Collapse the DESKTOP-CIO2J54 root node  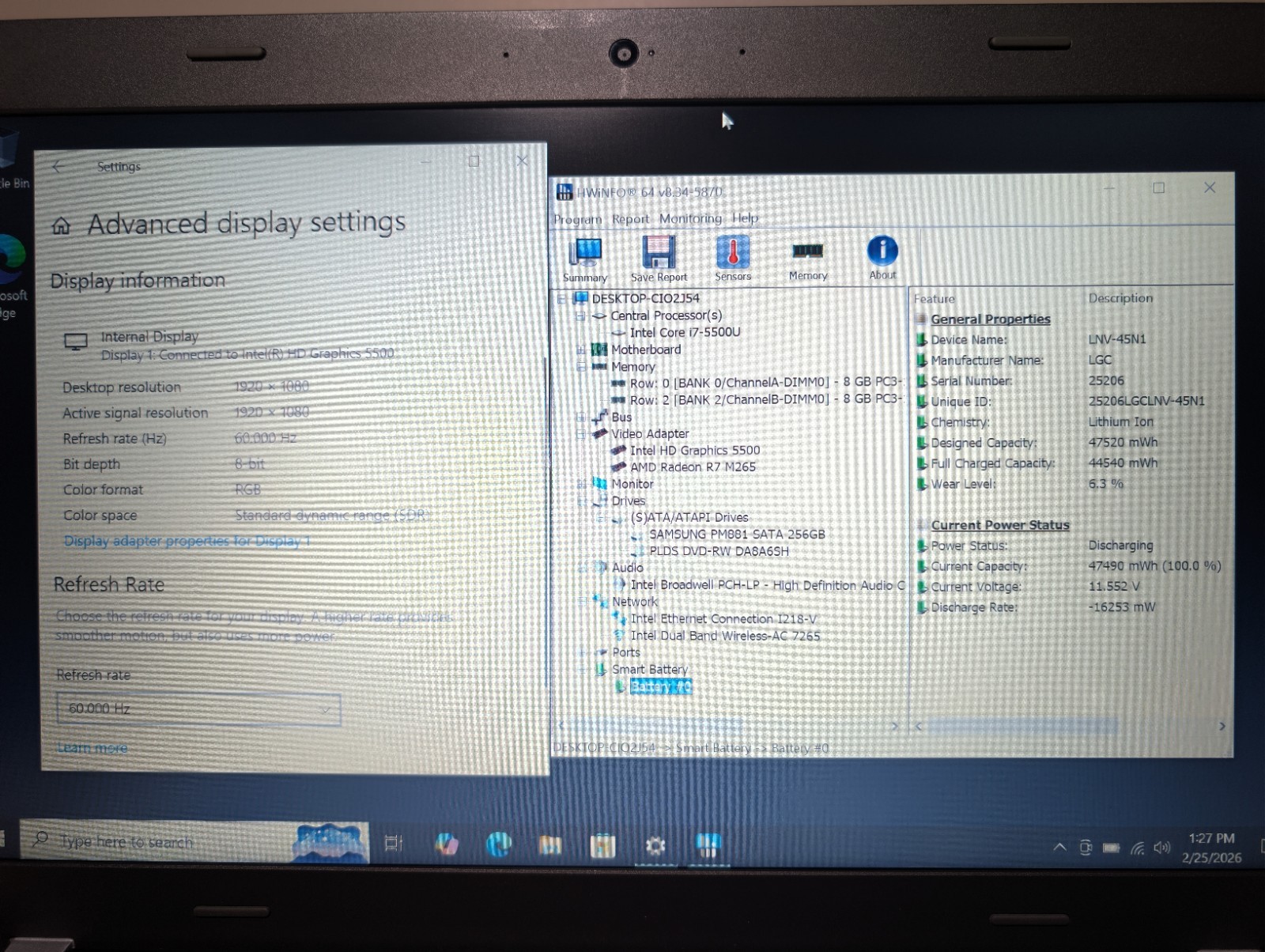pyautogui.click(x=562, y=299)
